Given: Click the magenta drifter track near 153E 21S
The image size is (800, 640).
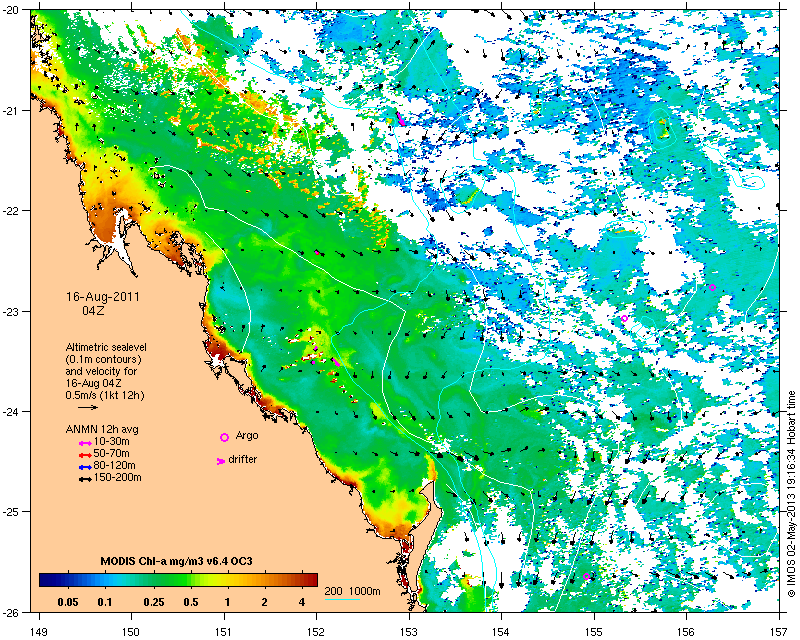Looking at the screenshot, I should click(401, 118).
